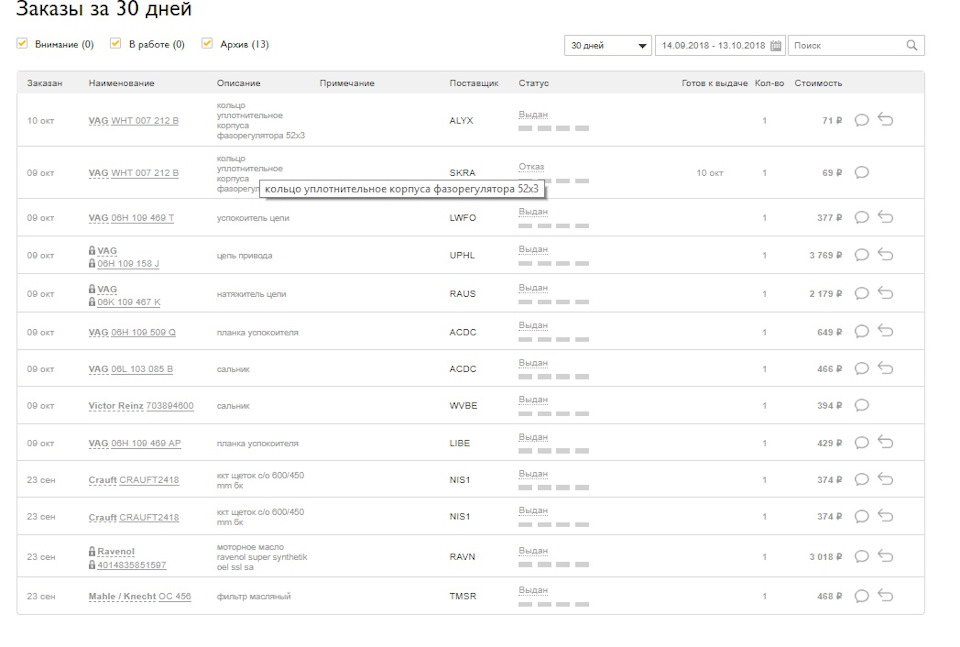Click the Наименование column header
The image size is (960, 647).
pos(121,83)
